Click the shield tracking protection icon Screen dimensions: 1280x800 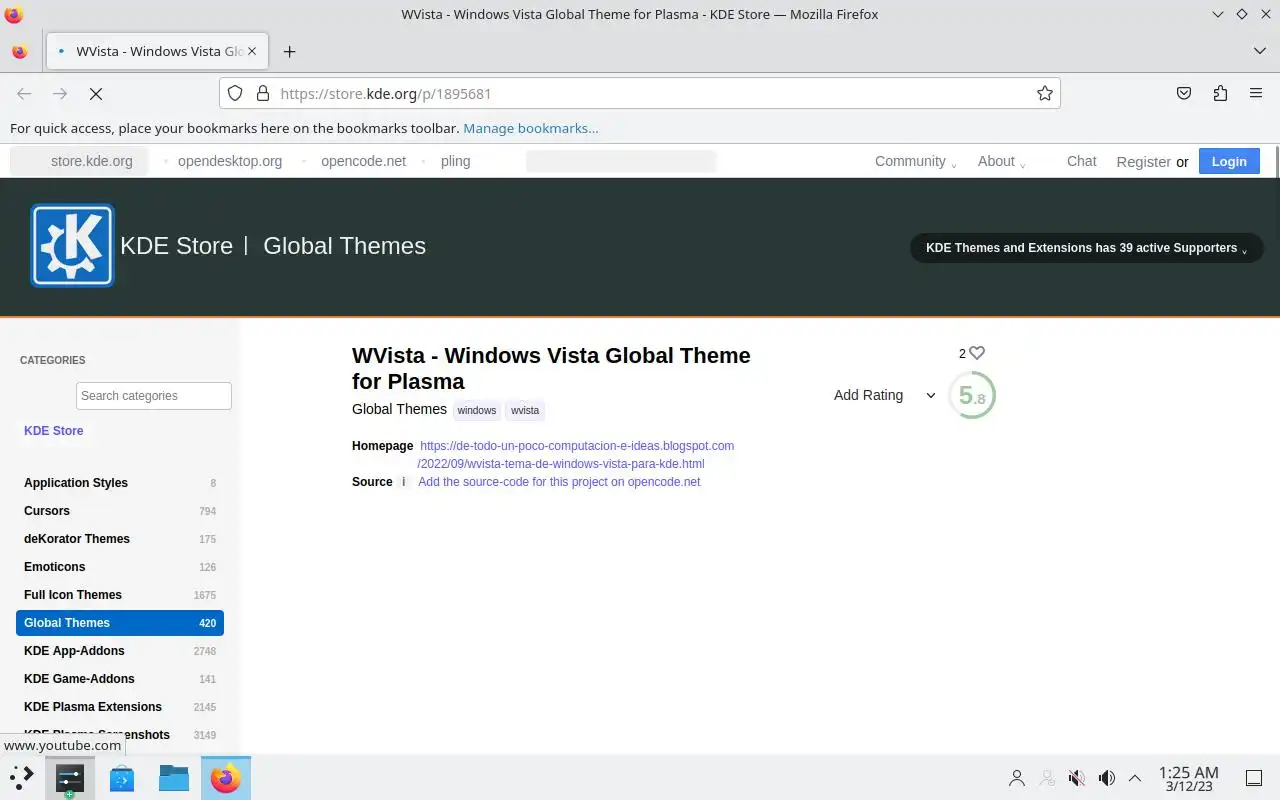[x=235, y=93]
